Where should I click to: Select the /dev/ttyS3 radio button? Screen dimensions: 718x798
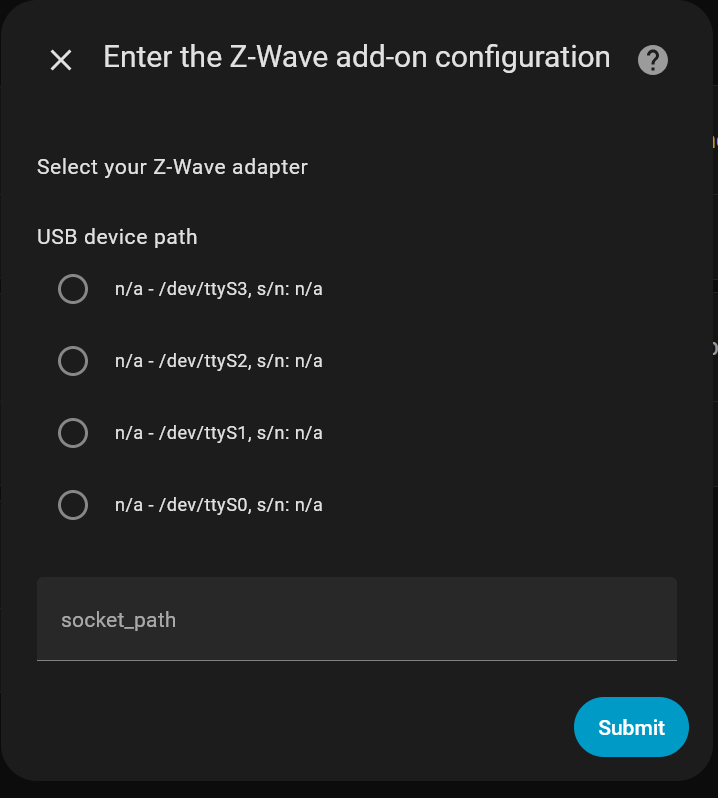(73, 289)
